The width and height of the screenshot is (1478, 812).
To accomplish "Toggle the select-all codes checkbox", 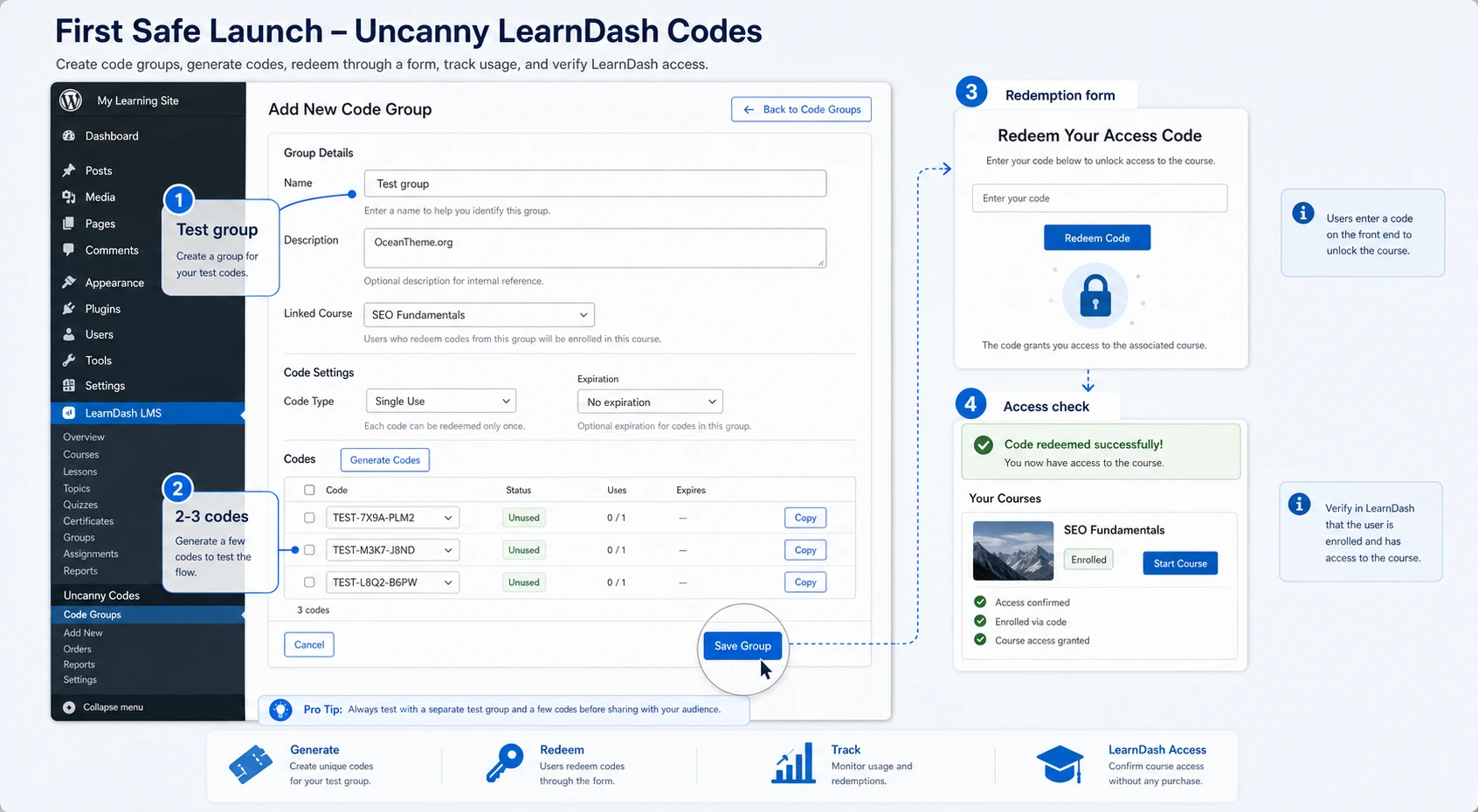I will click(x=309, y=490).
